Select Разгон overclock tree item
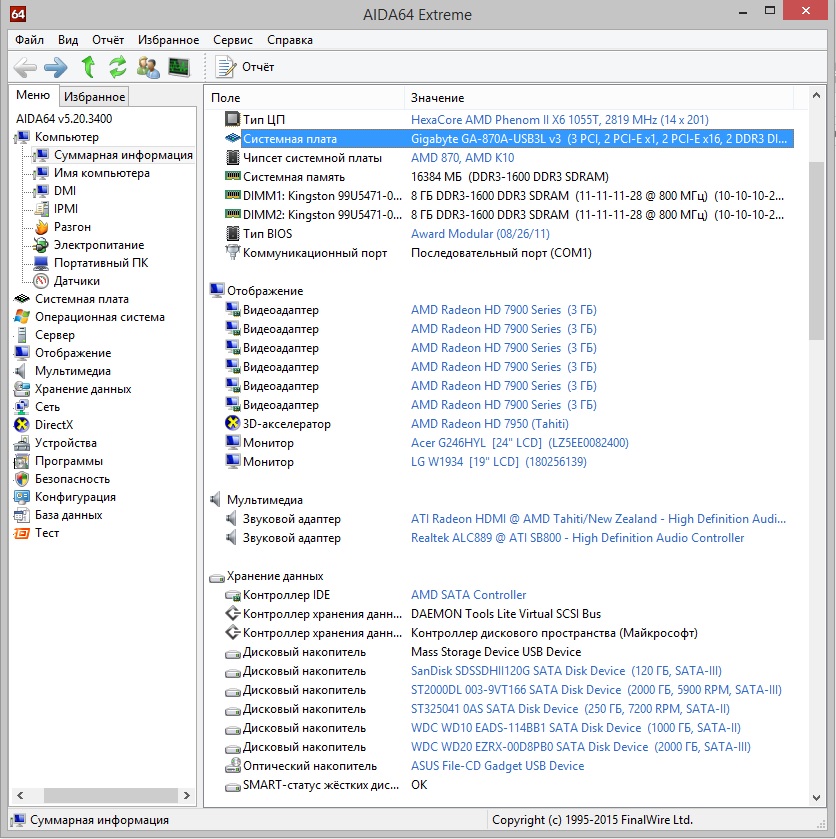Viewport: 836px width, 839px height. tap(72, 227)
